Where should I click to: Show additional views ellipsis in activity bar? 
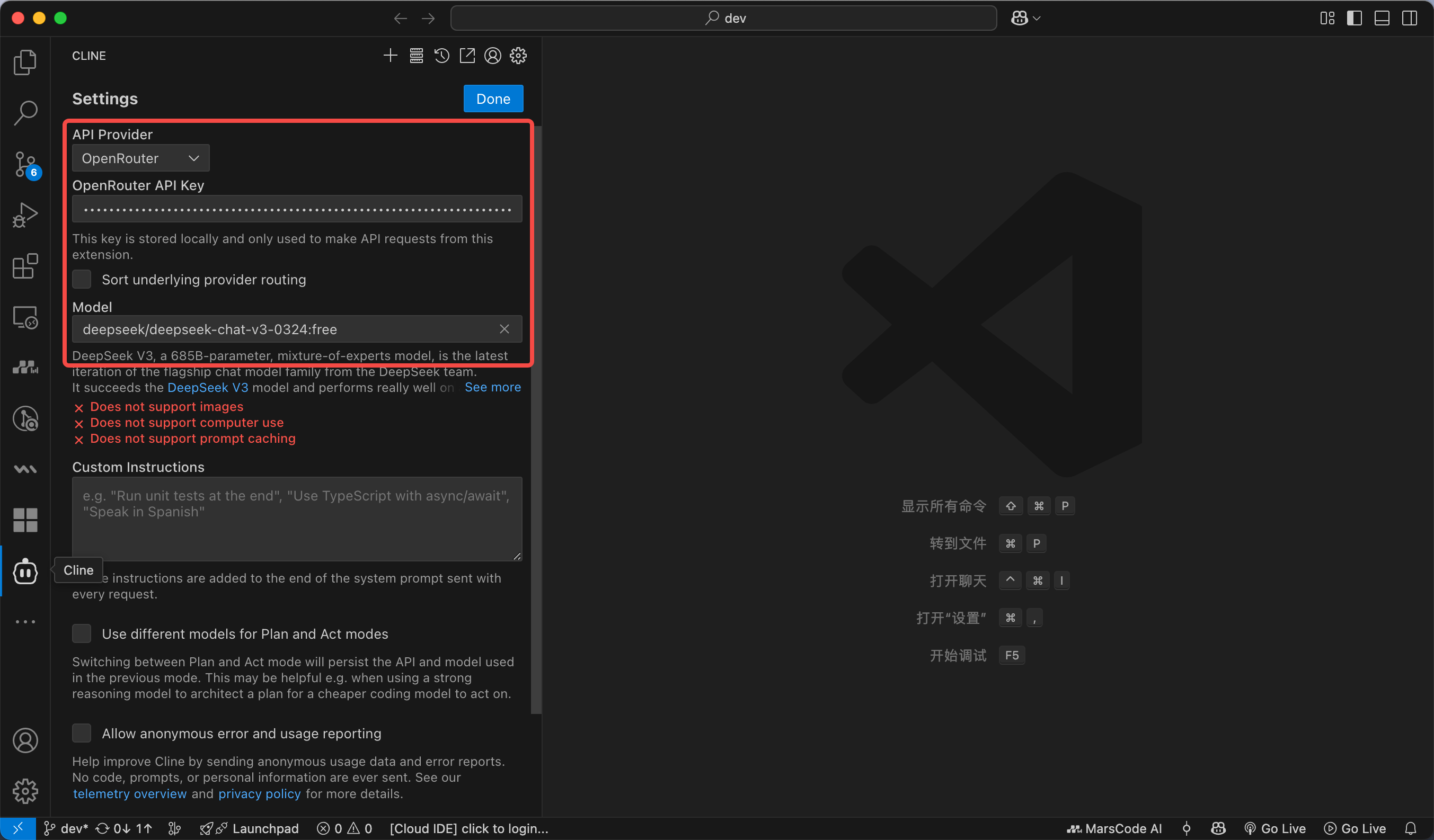[x=25, y=622]
